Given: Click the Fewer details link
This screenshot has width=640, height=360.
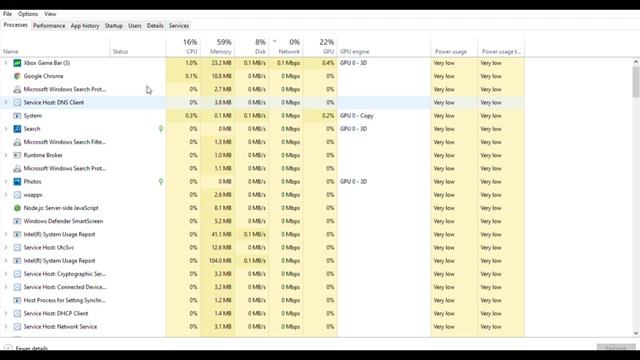Looking at the screenshot, I should 31,348.
